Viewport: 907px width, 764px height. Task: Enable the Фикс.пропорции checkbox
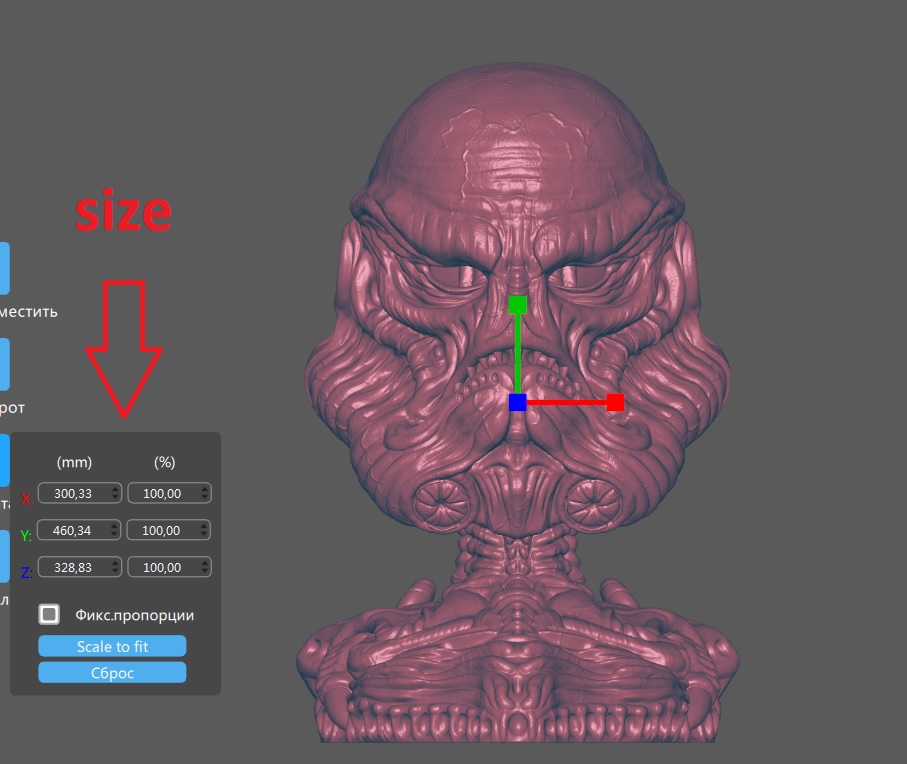pyautogui.click(x=49, y=614)
